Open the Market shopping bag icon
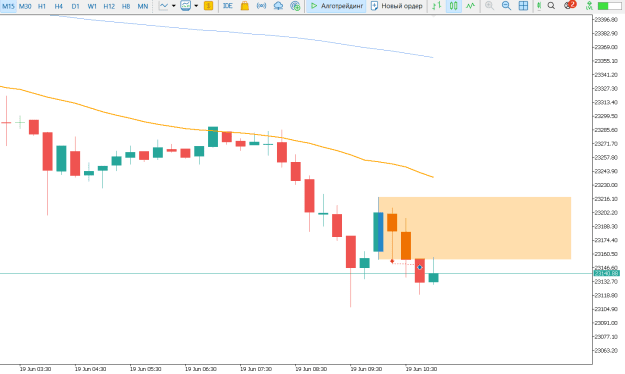Screen dimensions: 625x374 [245, 6]
